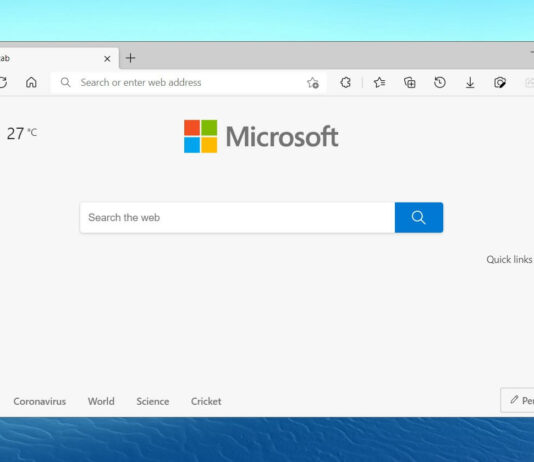Screen dimensions: 534x462
Task: Open the Coronavirus news tab
Action: [x=40, y=401]
